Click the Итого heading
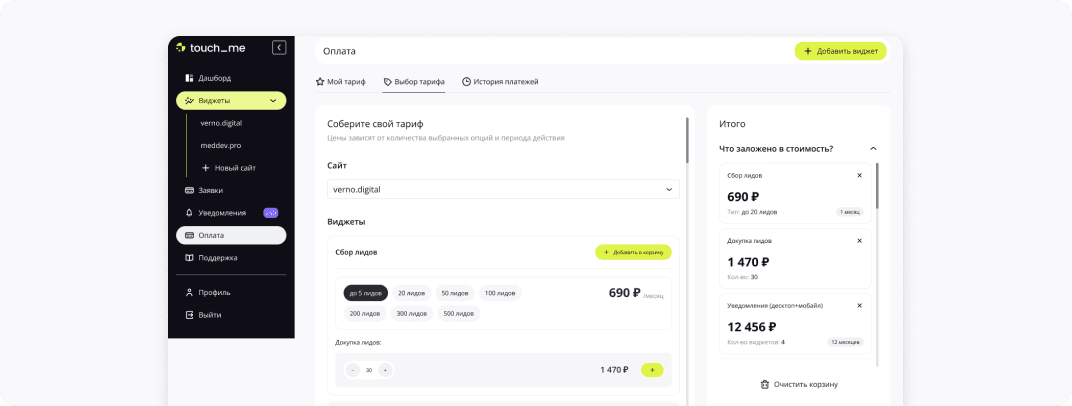 click(x=732, y=124)
